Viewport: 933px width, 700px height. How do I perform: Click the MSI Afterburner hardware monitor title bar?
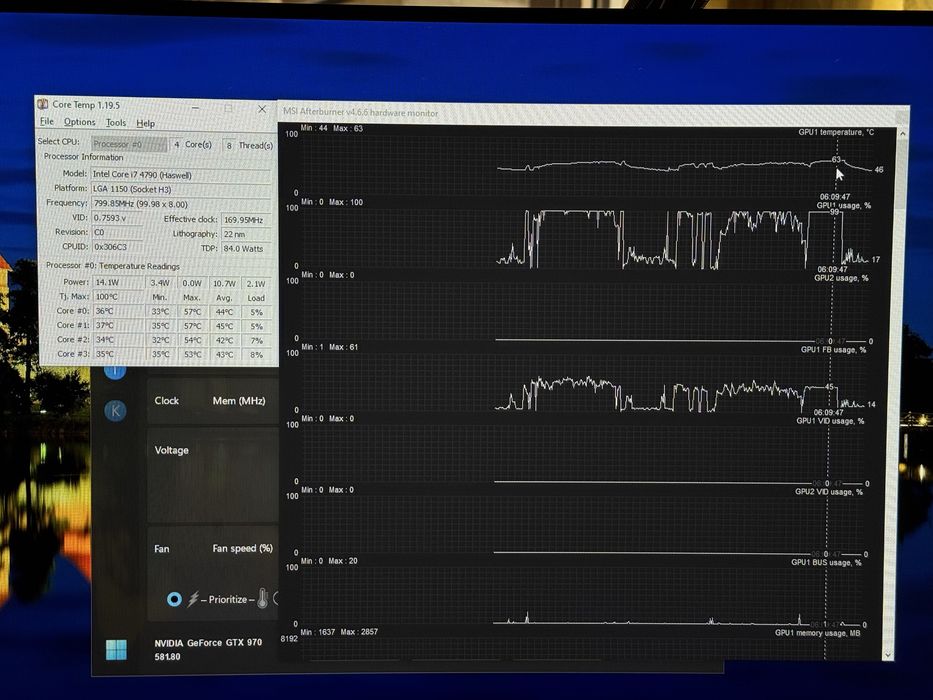(x=592, y=112)
